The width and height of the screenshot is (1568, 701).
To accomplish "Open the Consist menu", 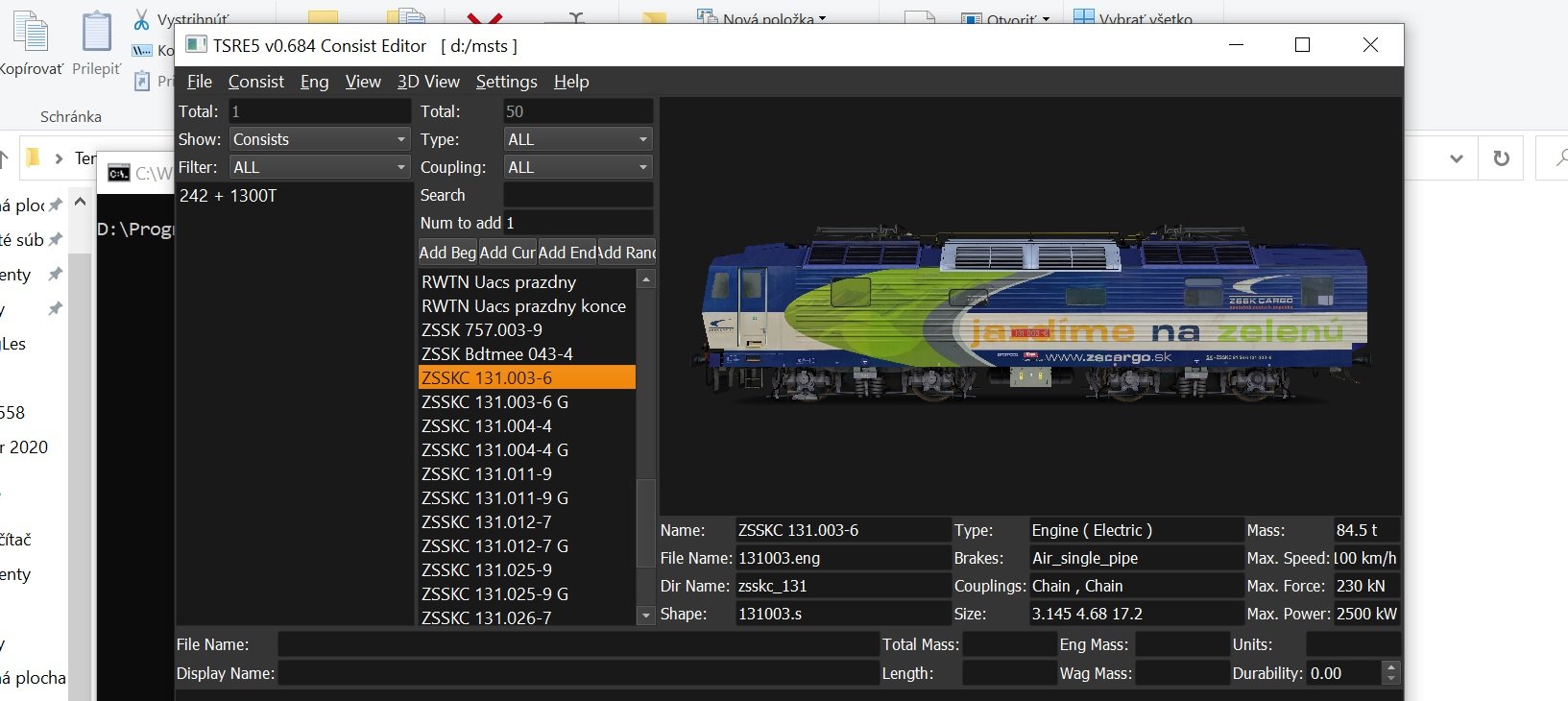I will tap(255, 82).
